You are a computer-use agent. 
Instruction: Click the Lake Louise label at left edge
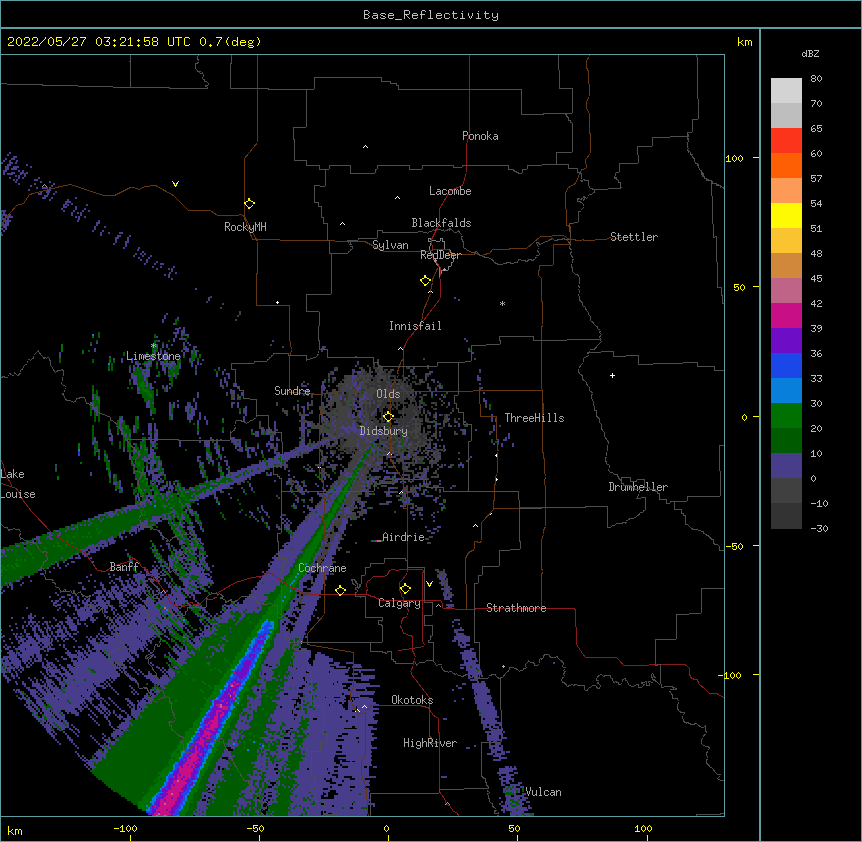pos(18,484)
